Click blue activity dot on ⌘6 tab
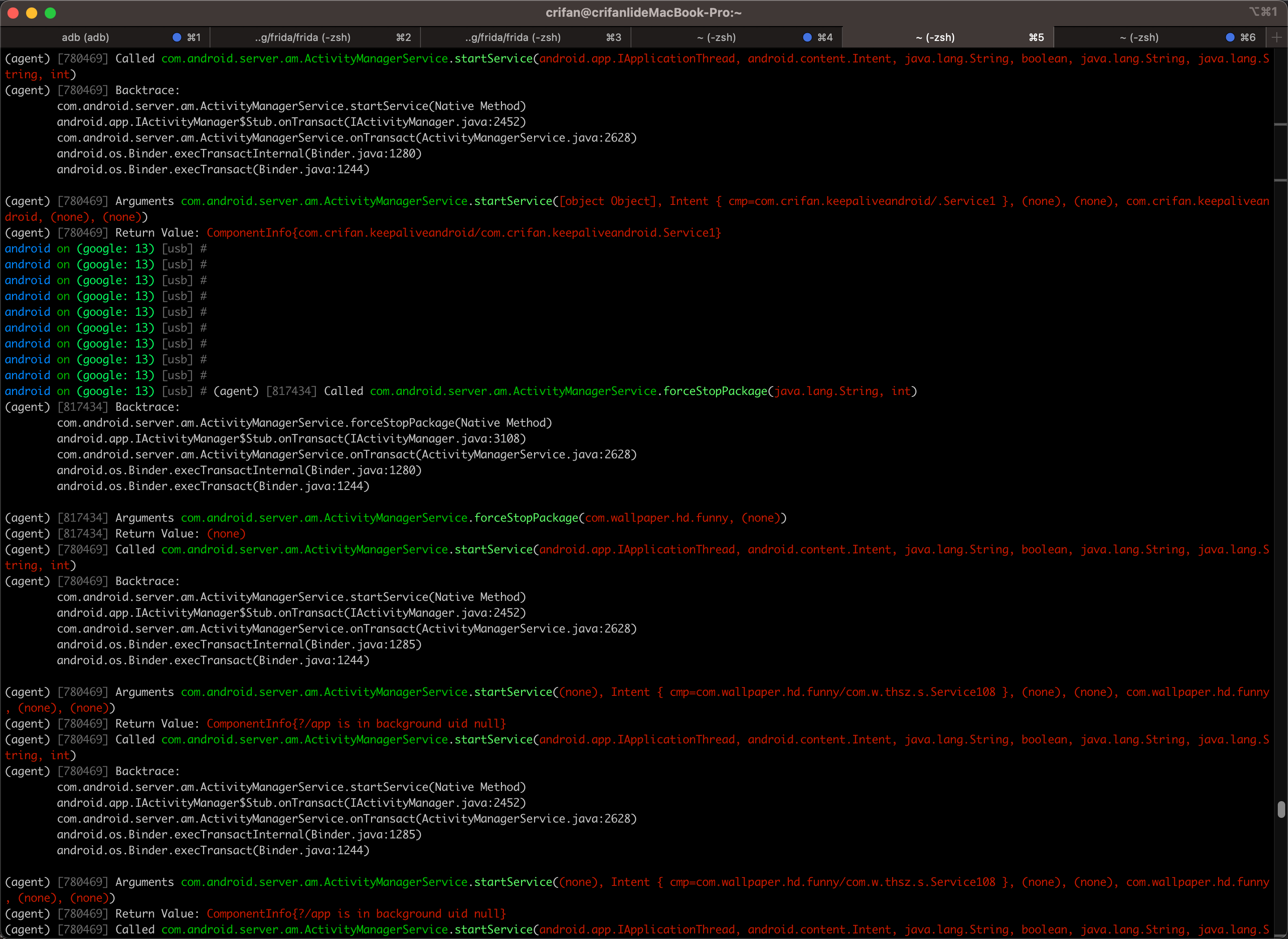 (x=1230, y=38)
